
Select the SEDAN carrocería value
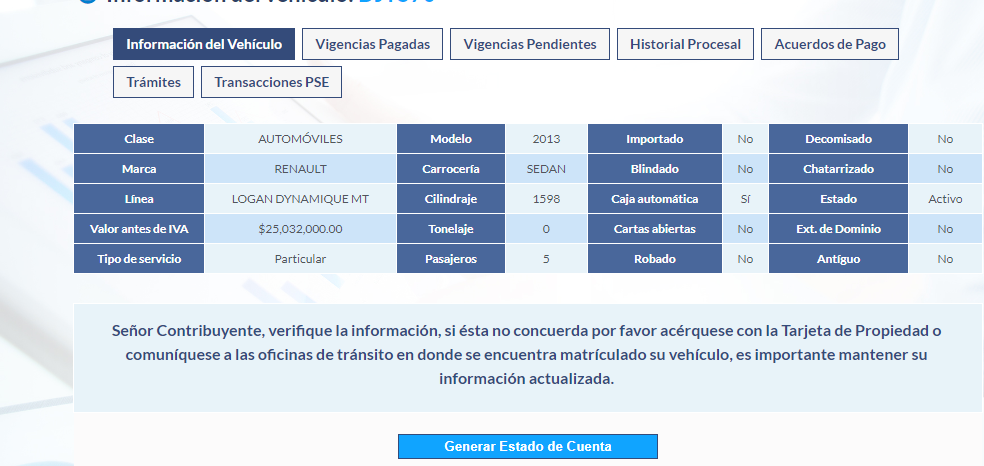click(x=546, y=169)
